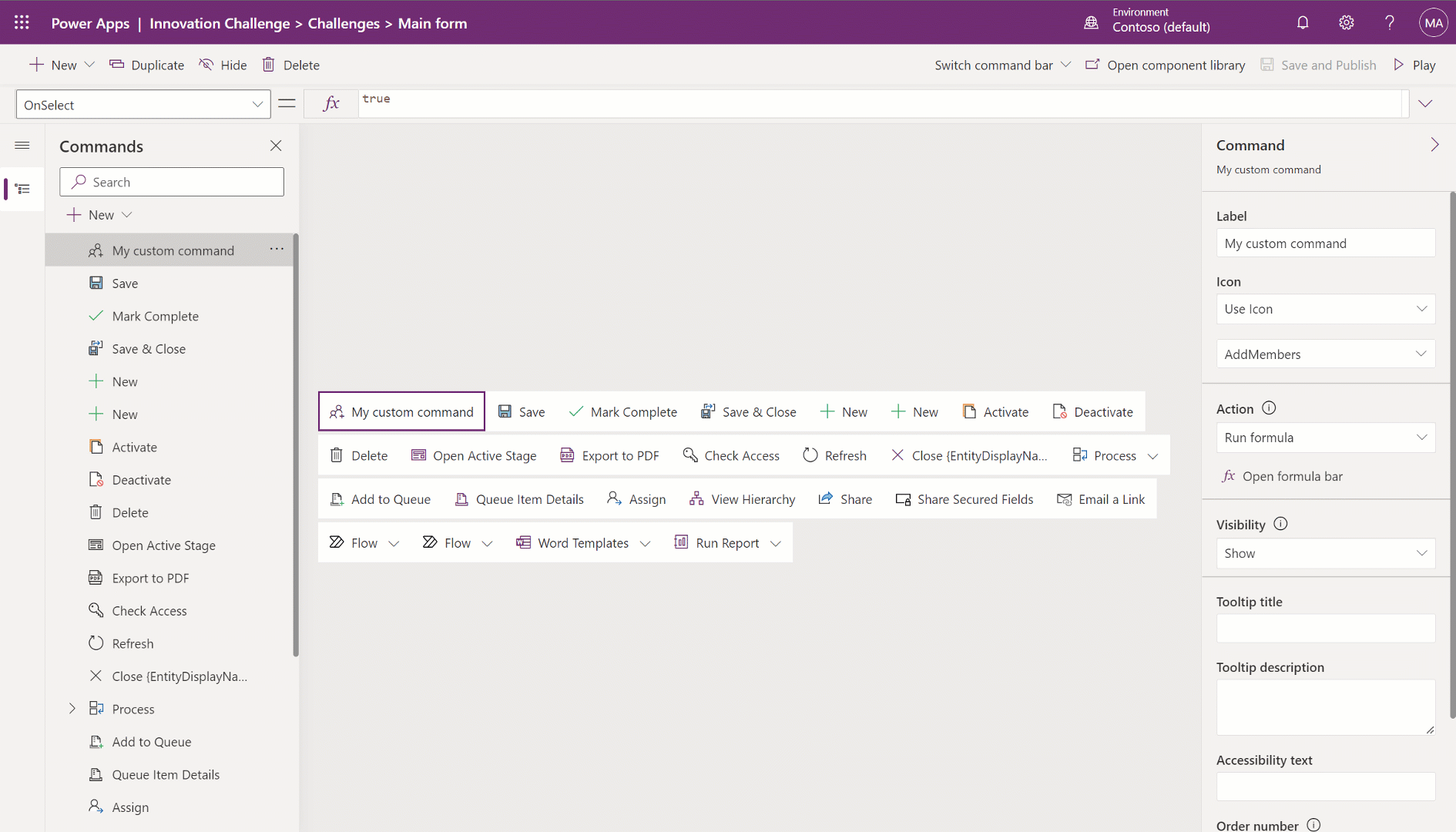
Task: Expand the formula bar chevron
Action: click(1425, 104)
